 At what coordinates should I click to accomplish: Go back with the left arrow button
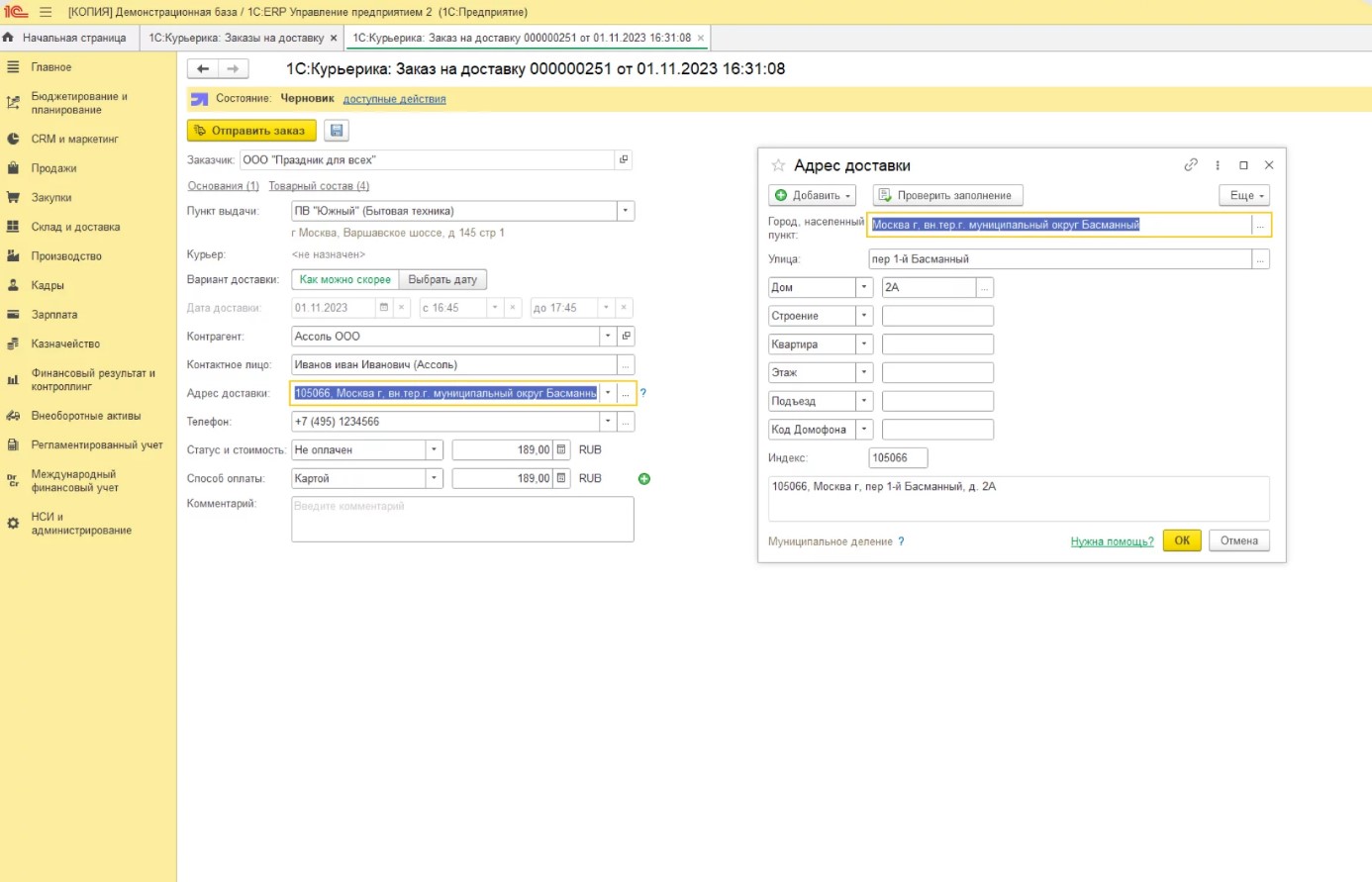click(x=203, y=68)
